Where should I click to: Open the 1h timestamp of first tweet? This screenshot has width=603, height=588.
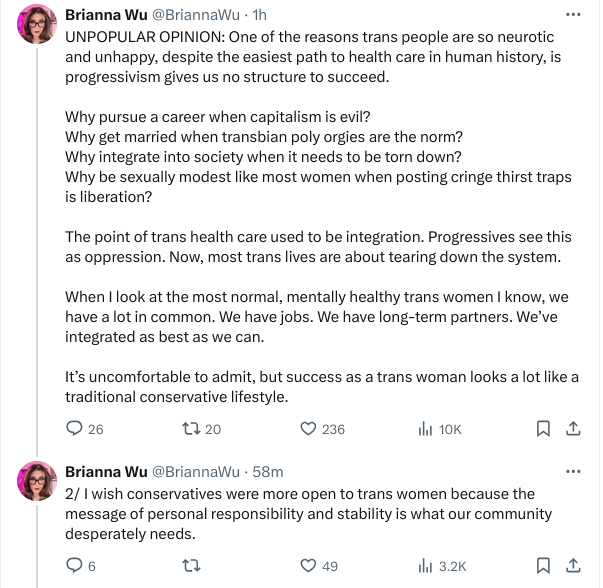260,15
